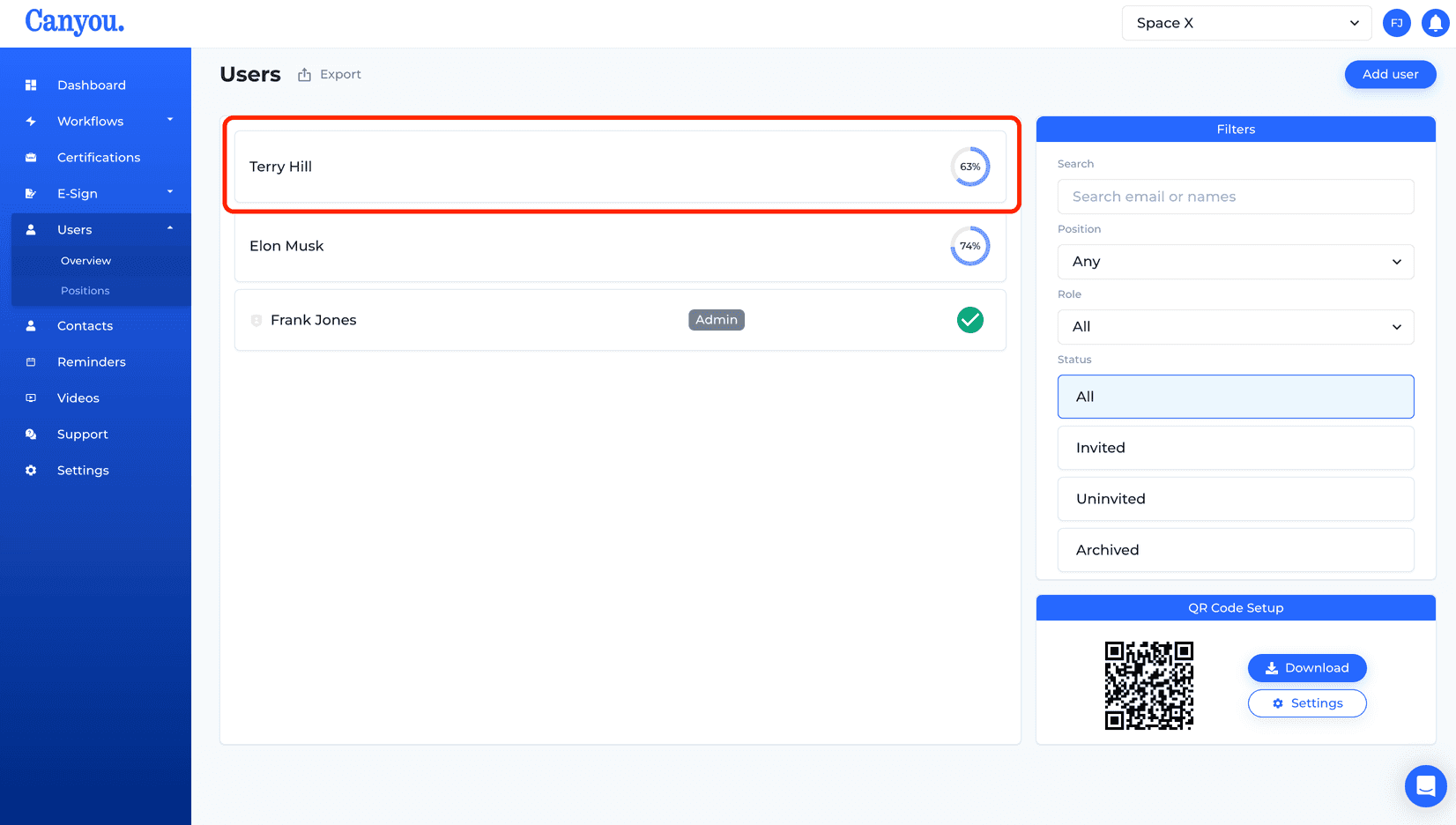The image size is (1456, 825).
Task: Select the Uninvited status filter
Action: pos(1236,499)
